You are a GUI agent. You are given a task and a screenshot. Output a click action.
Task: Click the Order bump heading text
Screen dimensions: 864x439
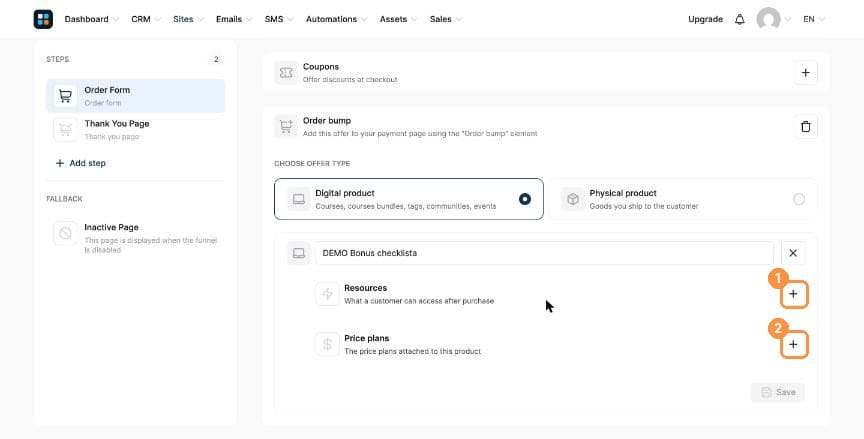pos(327,121)
